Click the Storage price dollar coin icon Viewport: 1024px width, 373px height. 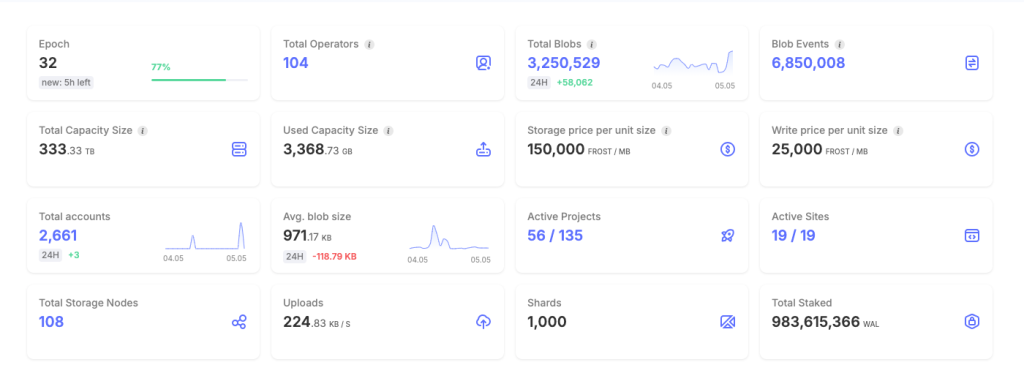click(x=728, y=150)
